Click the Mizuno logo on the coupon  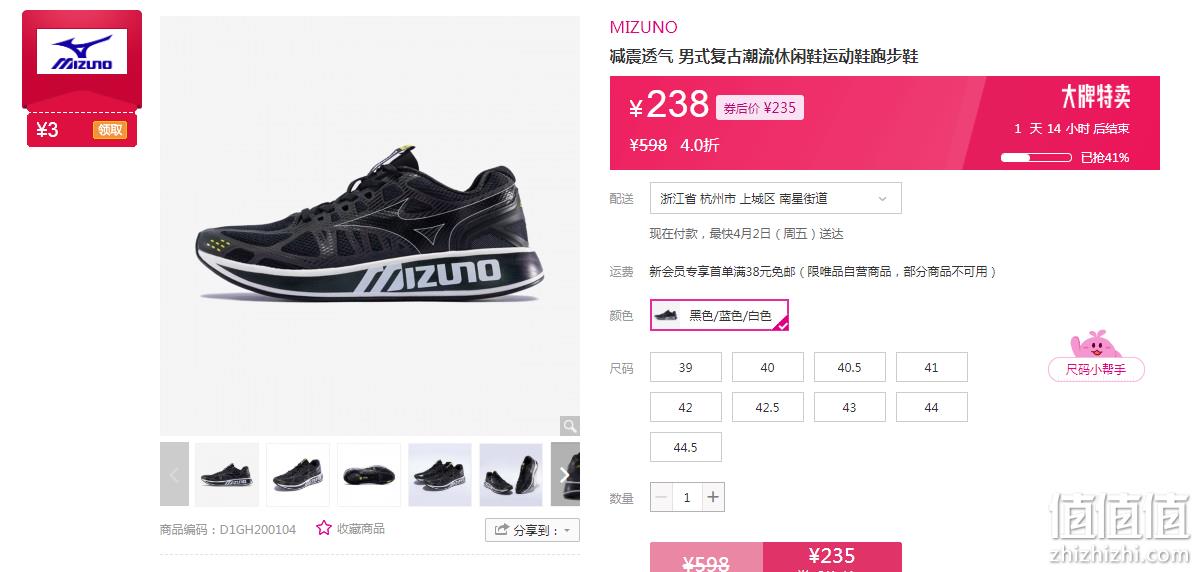point(82,52)
